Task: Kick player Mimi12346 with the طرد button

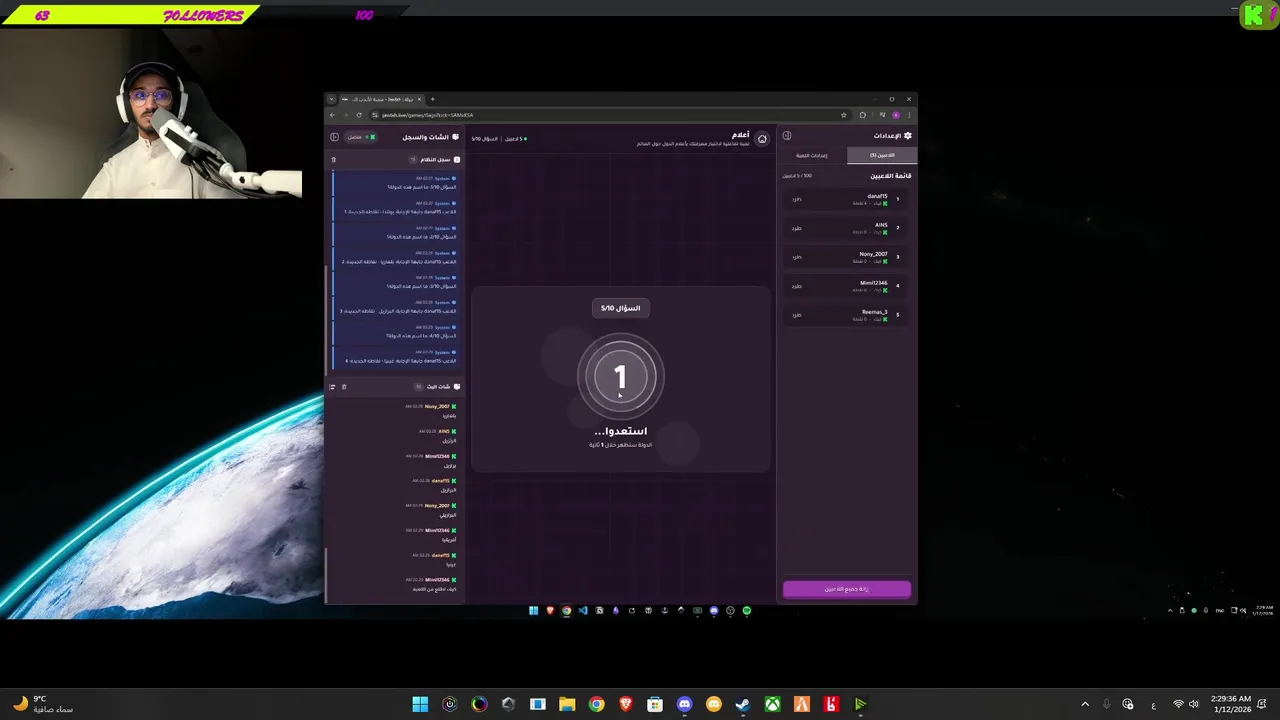Action: 797,286
